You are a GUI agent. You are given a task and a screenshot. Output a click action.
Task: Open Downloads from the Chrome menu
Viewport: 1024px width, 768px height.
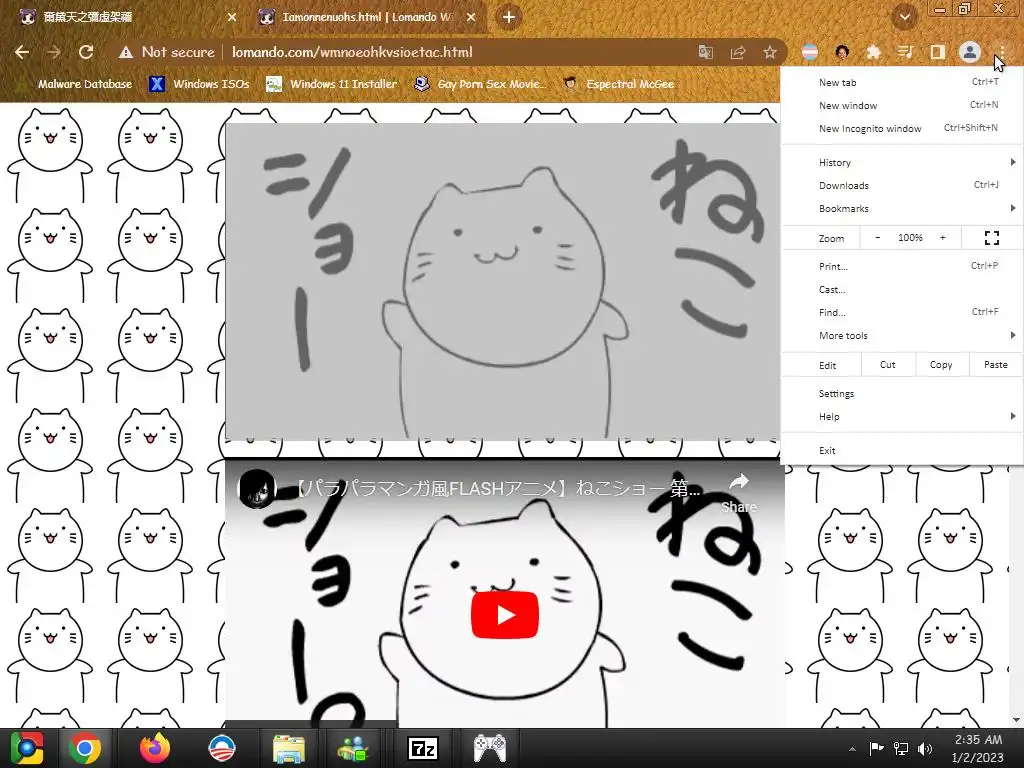click(x=902, y=185)
